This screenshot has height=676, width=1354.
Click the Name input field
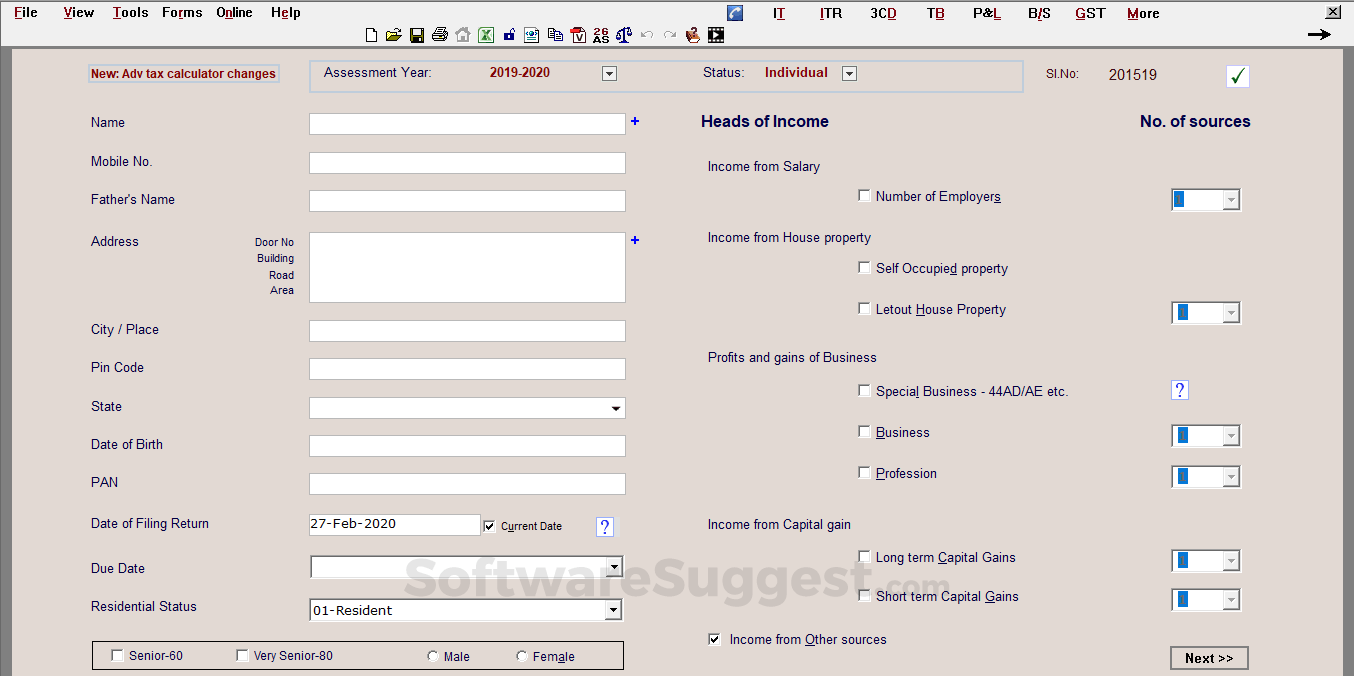[467, 124]
